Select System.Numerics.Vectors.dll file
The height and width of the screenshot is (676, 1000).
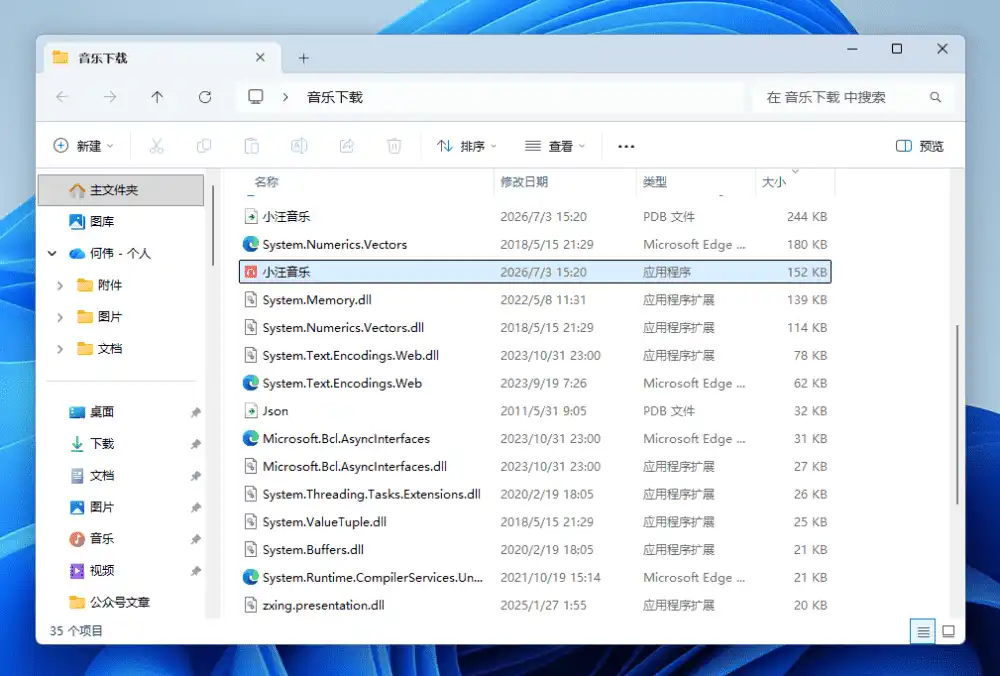tap(535, 327)
